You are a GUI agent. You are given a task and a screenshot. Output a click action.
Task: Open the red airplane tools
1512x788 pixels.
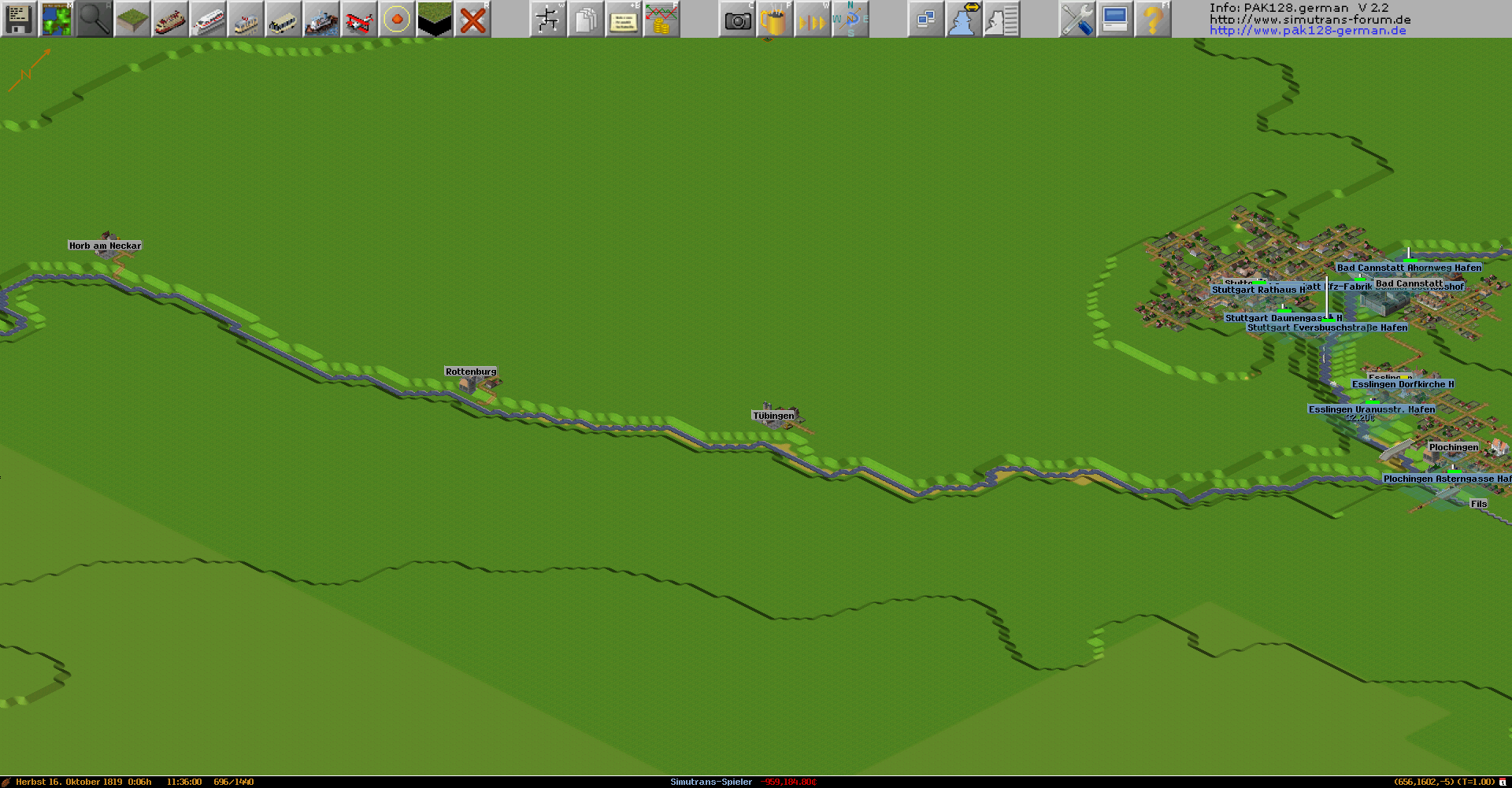[x=358, y=19]
